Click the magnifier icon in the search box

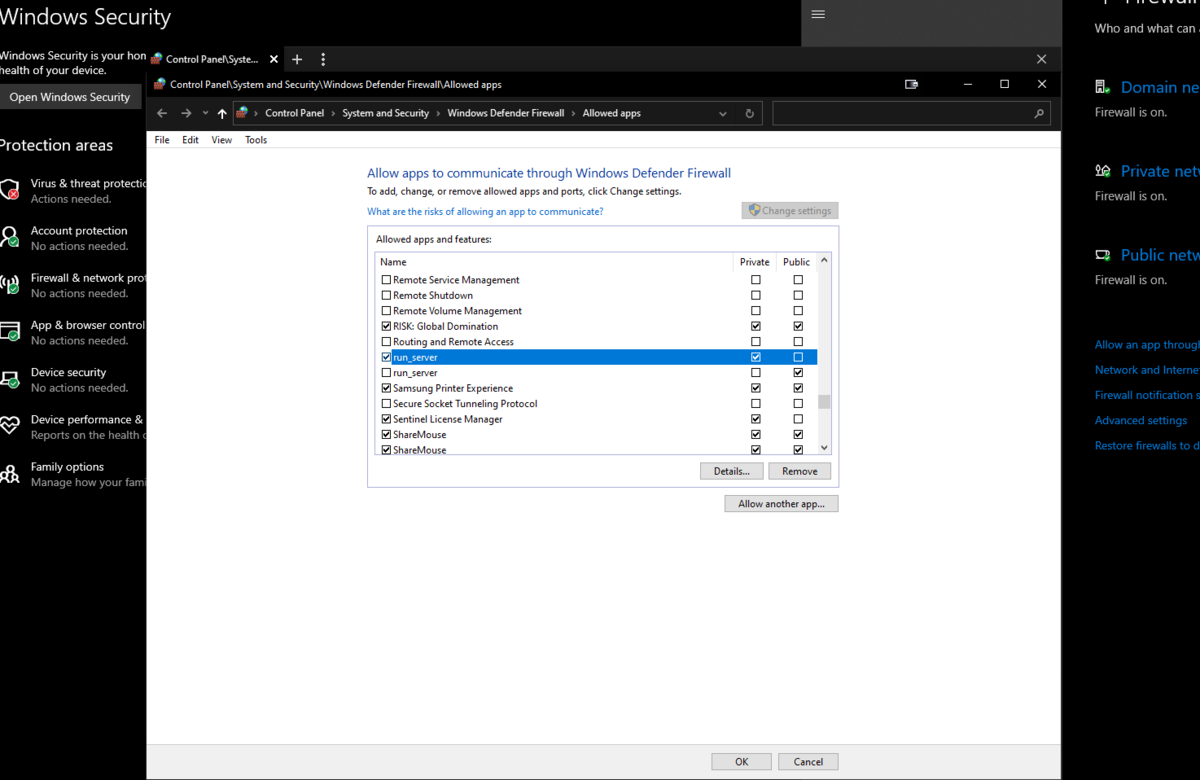[x=1040, y=113]
